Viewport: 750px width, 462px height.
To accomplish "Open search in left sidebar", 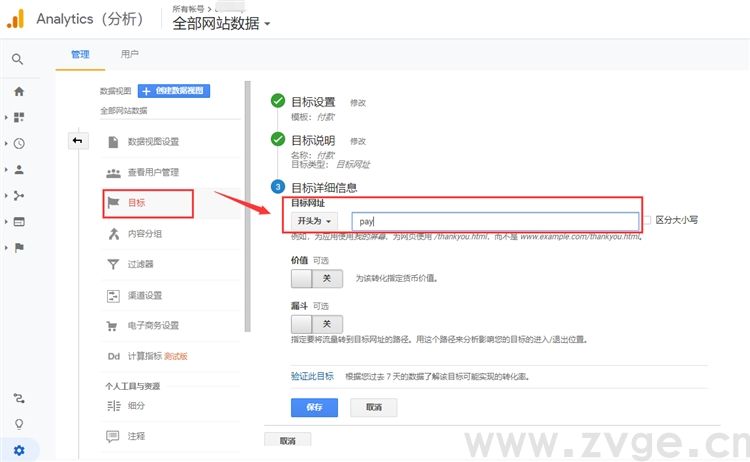I will 17,59.
